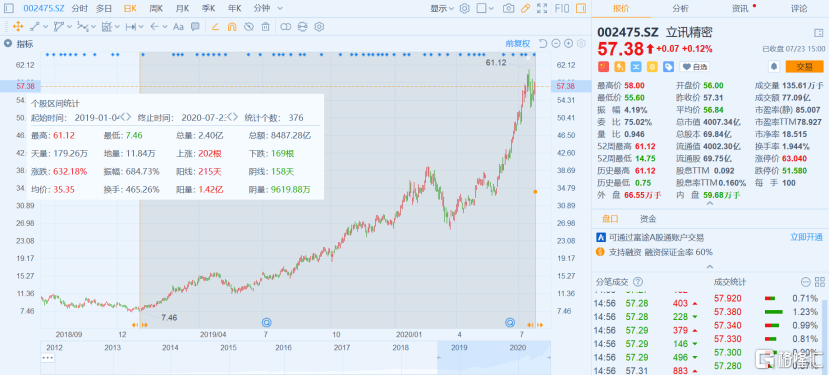830x376 pixels.
Task: Click the orange 交易 trade button
Action: 804,66
